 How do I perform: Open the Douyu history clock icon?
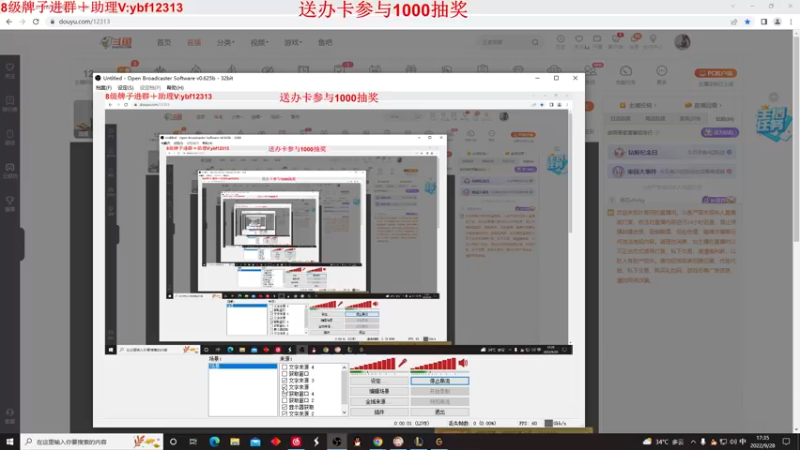561,39
